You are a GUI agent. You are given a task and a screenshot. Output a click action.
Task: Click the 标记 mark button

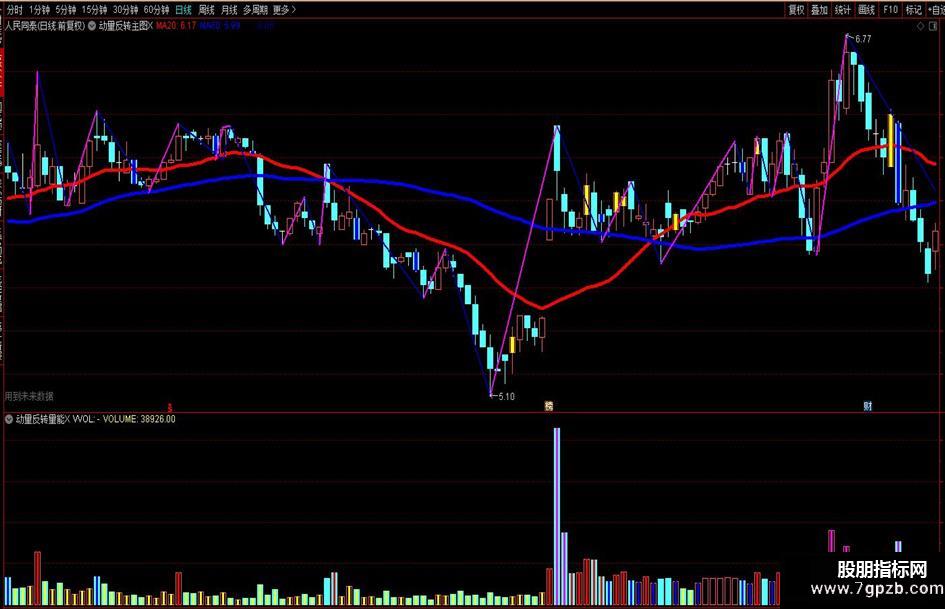coord(914,10)
